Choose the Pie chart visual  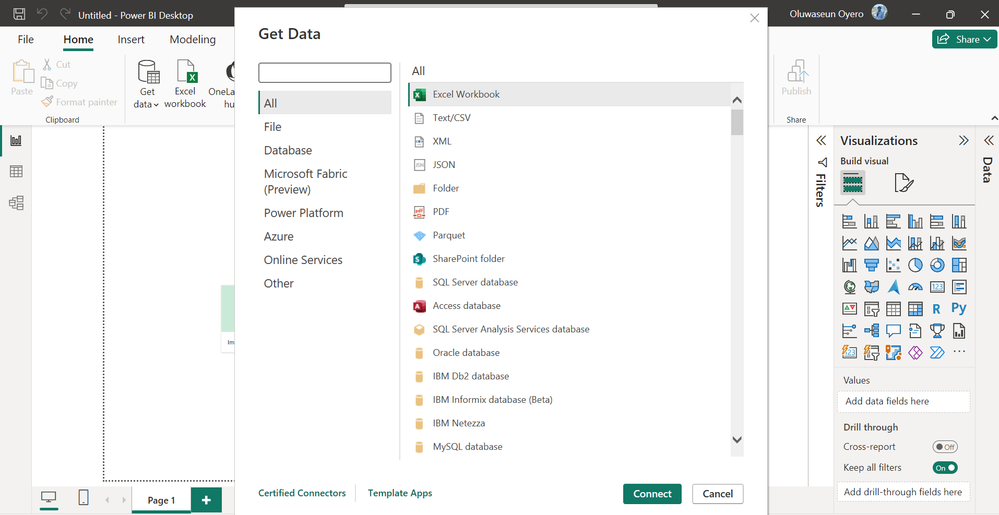(x=915, y=265)
